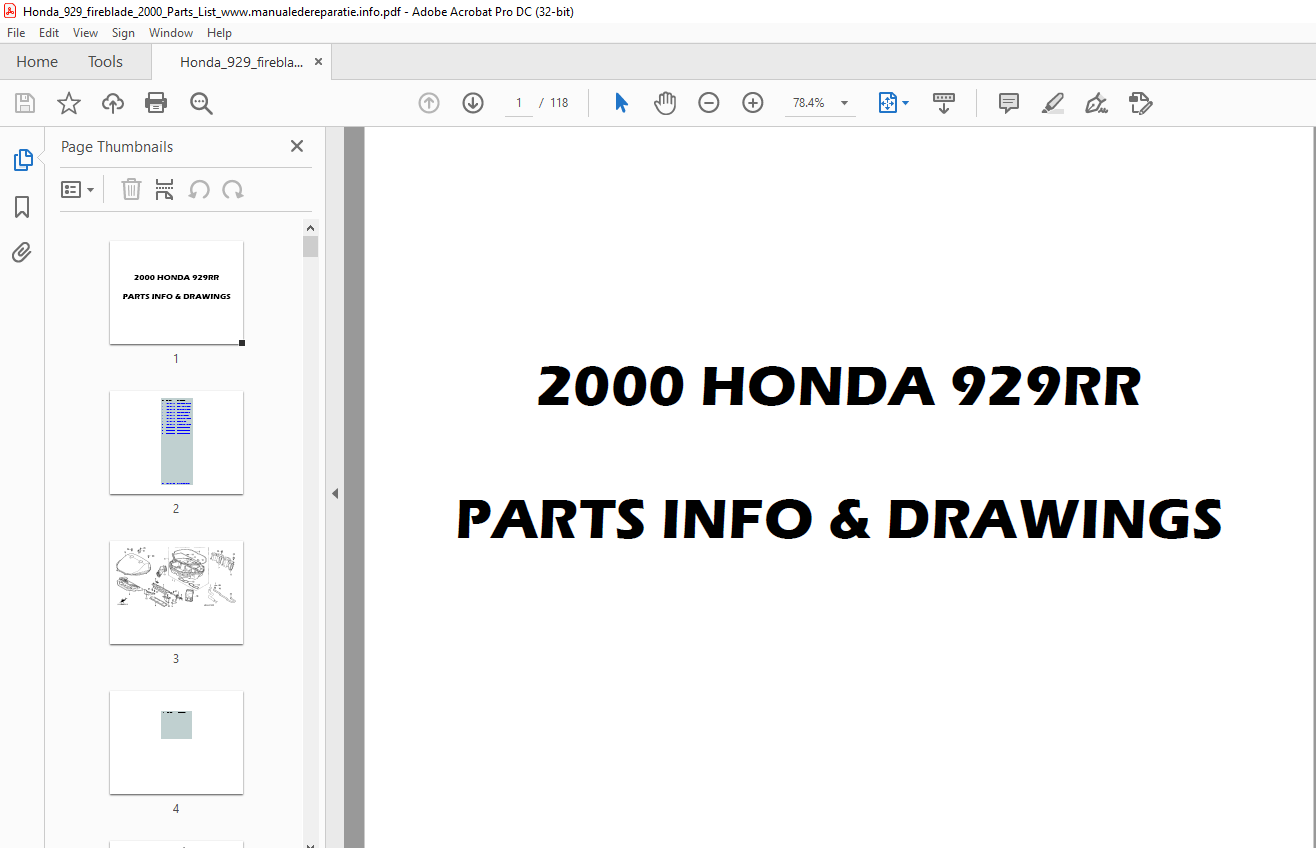Show Page Thumbnails panel icon

tap(22, 160)
